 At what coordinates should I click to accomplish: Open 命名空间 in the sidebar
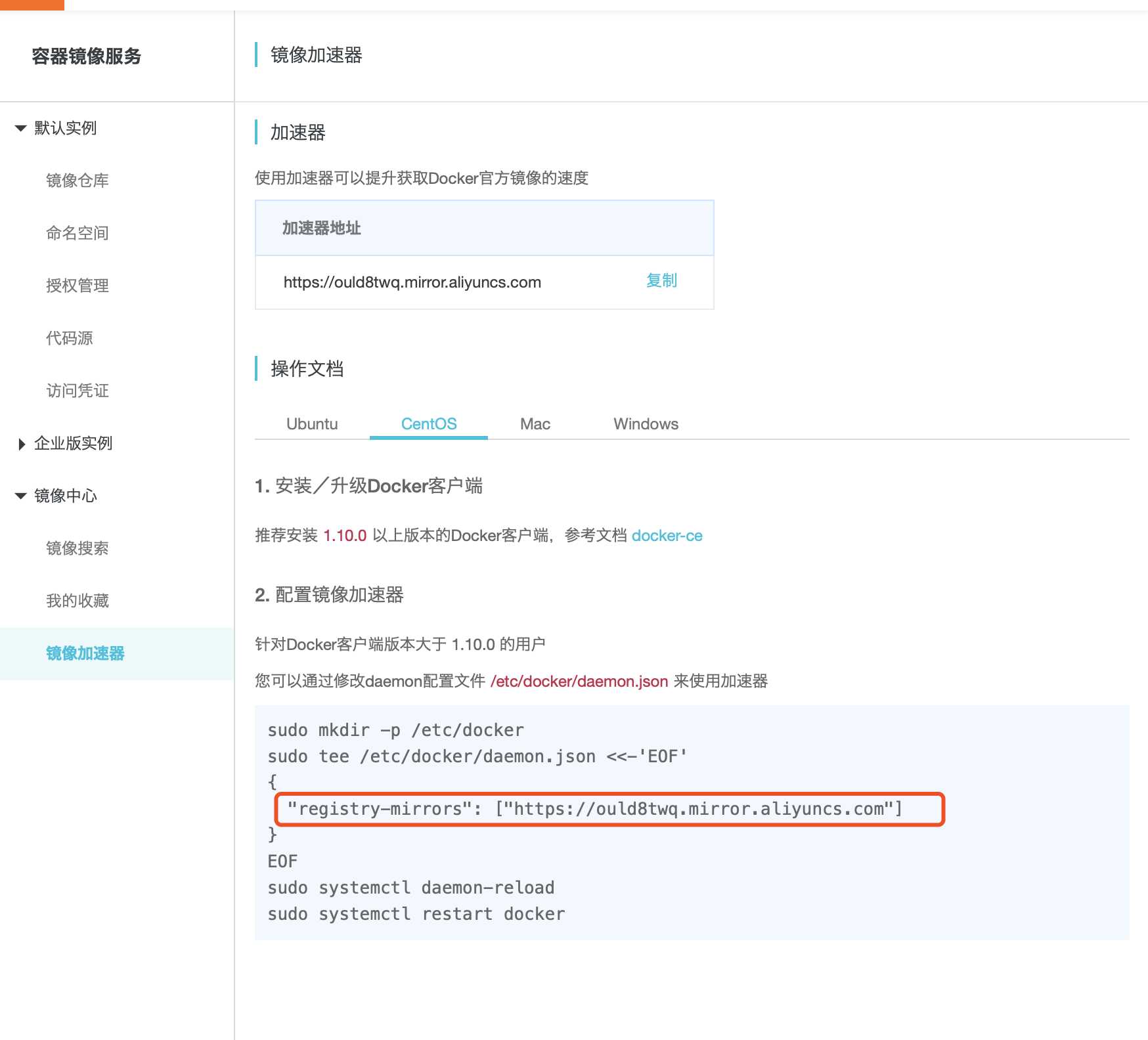coord(77,233)
